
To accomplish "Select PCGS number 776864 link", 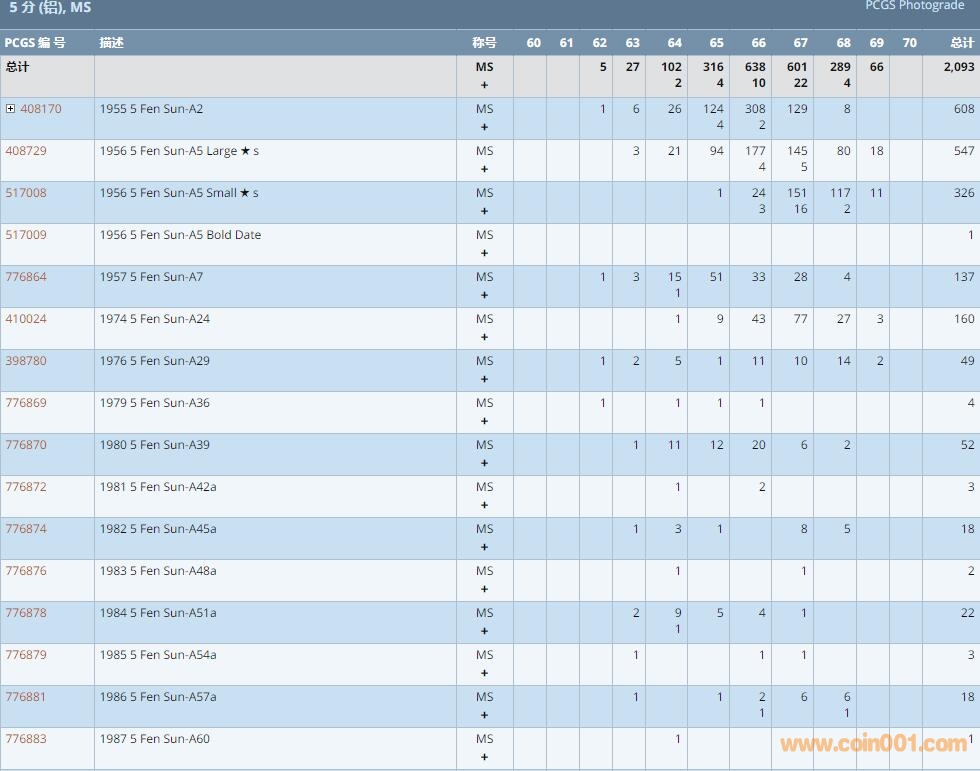I will [26, 277].
